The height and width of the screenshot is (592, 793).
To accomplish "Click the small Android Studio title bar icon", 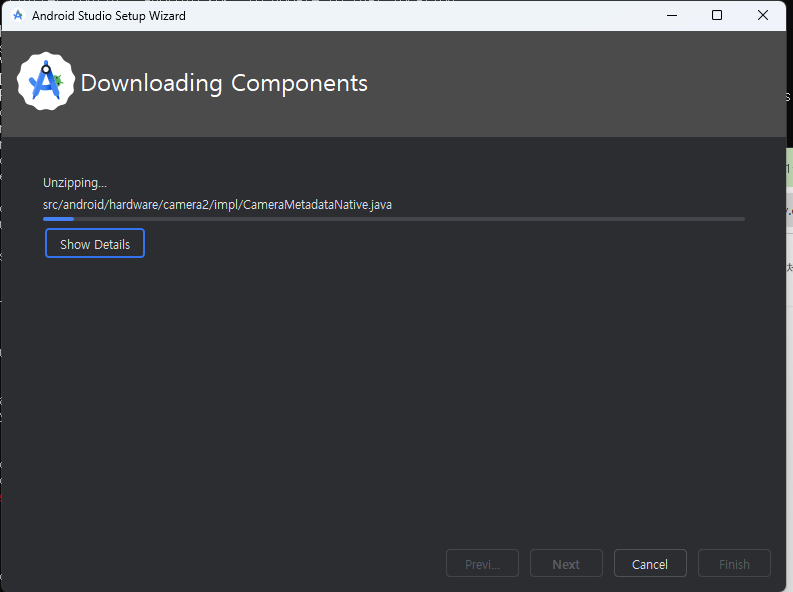I will point(18,16).
